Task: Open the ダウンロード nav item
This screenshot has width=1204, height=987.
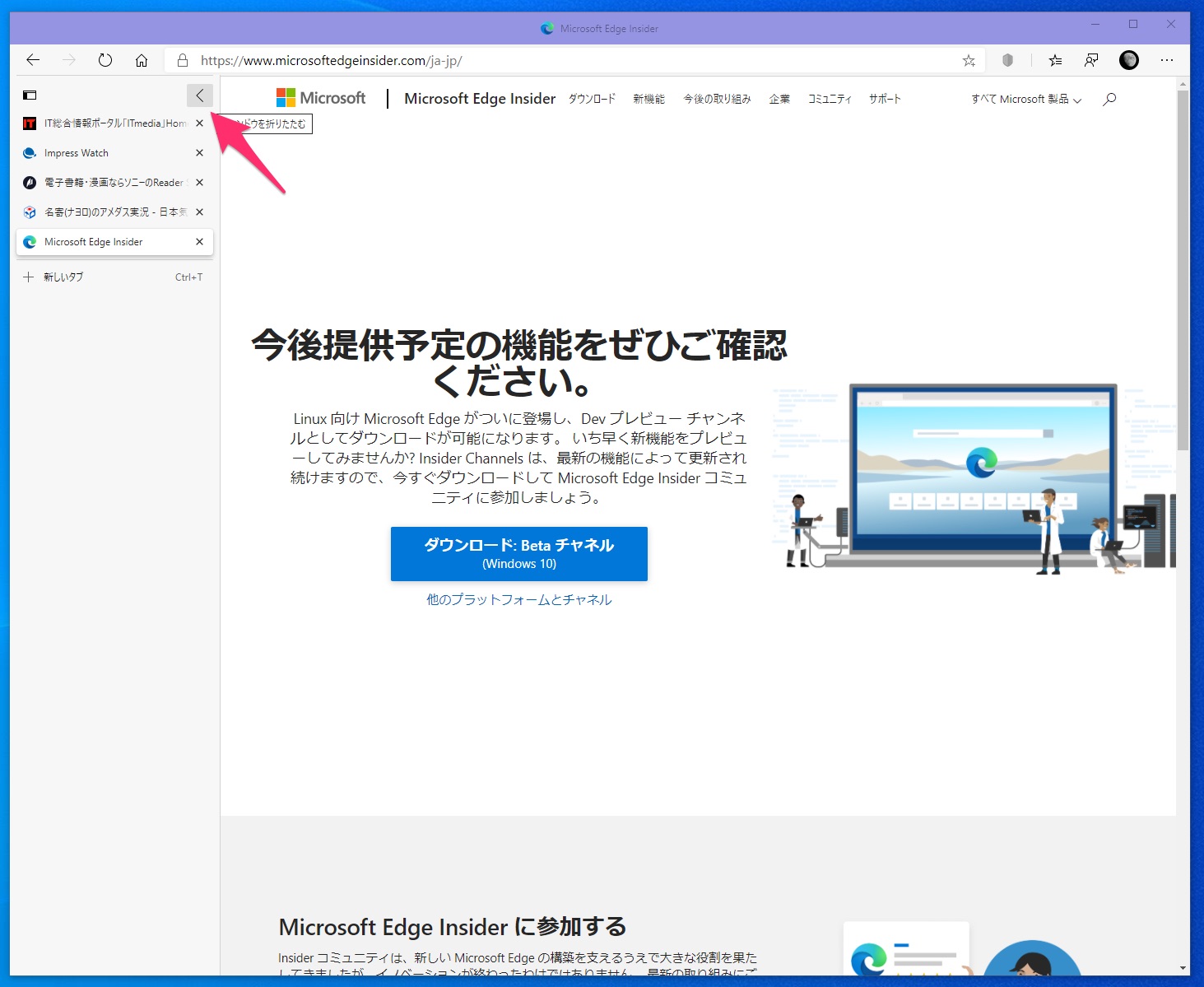Action: [592, 99]
